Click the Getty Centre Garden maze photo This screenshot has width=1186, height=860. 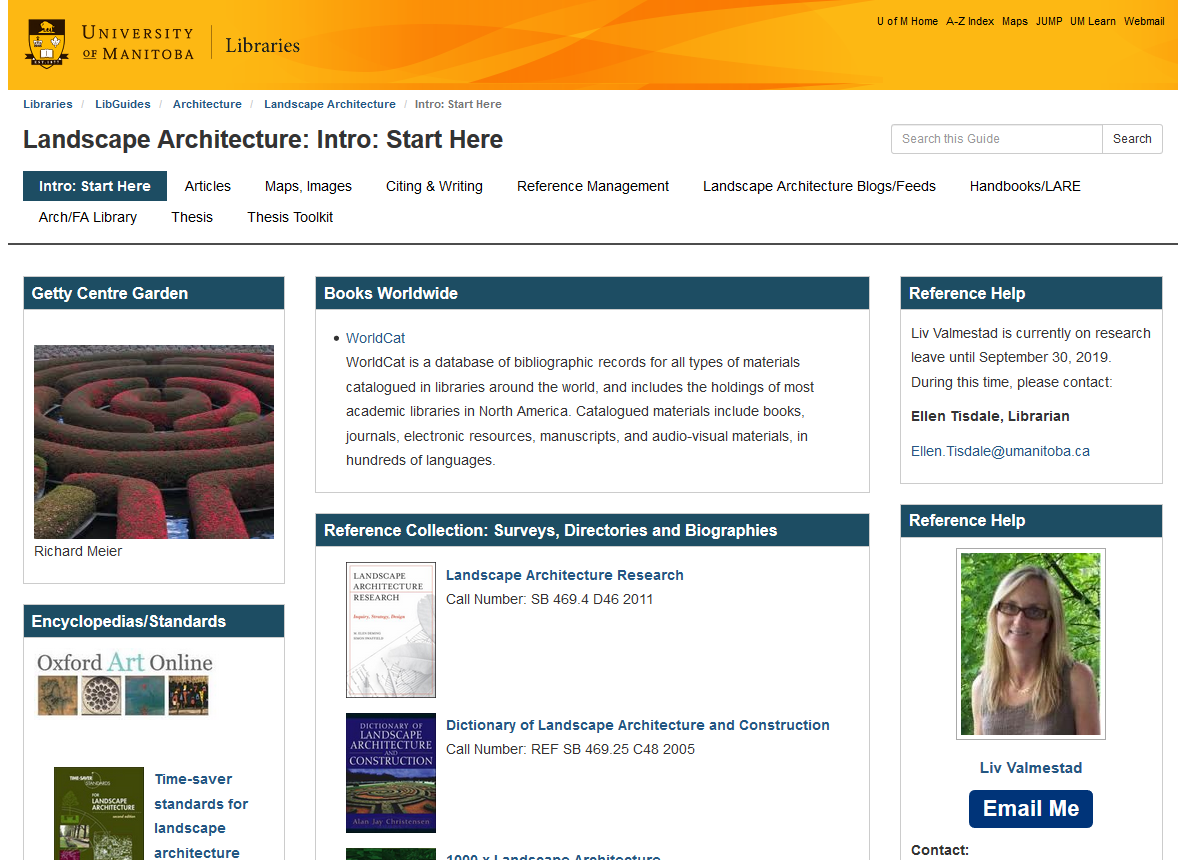tap(154, 442)
